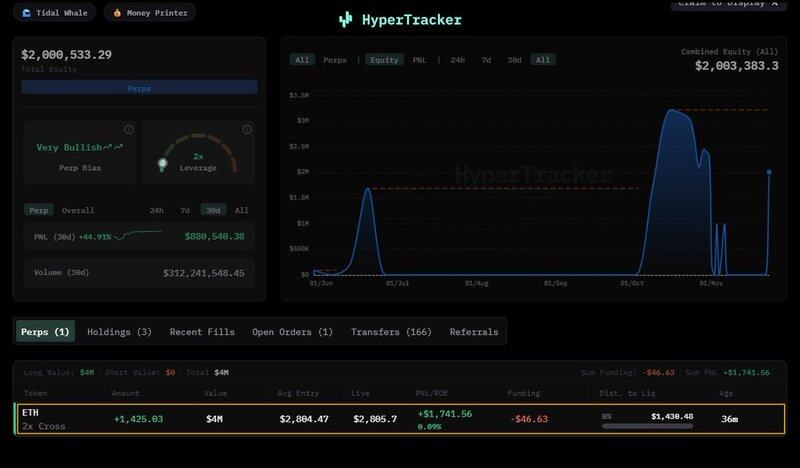
Task: Open the Leverage info icon
Action: coord(246,130)
